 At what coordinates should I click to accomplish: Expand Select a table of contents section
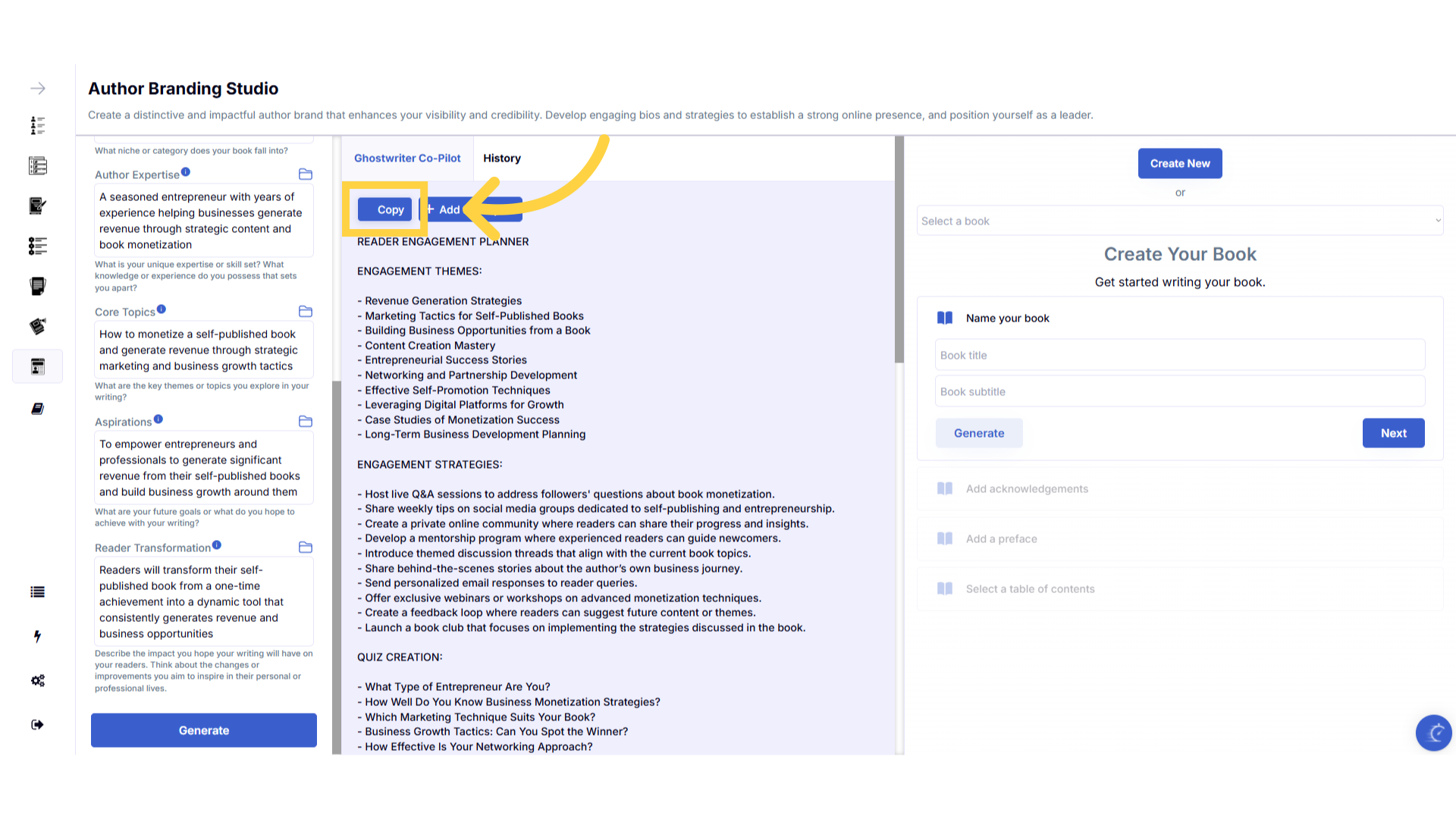[x=1030, y=589]
